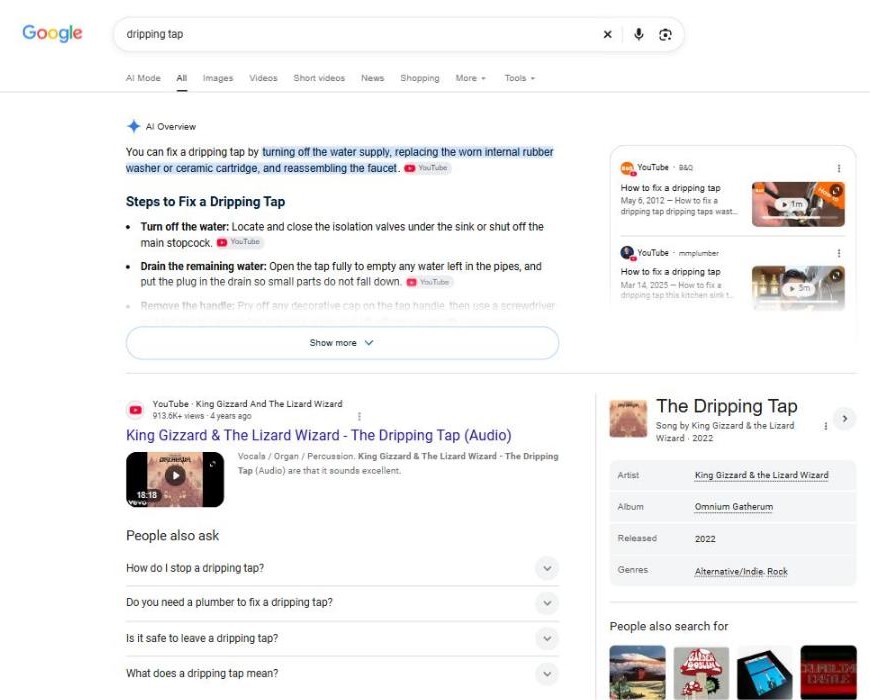The width and height of the screenshot is (870, 700).
Task: Click Released 2022 value
Action: [x=705, y=539]
